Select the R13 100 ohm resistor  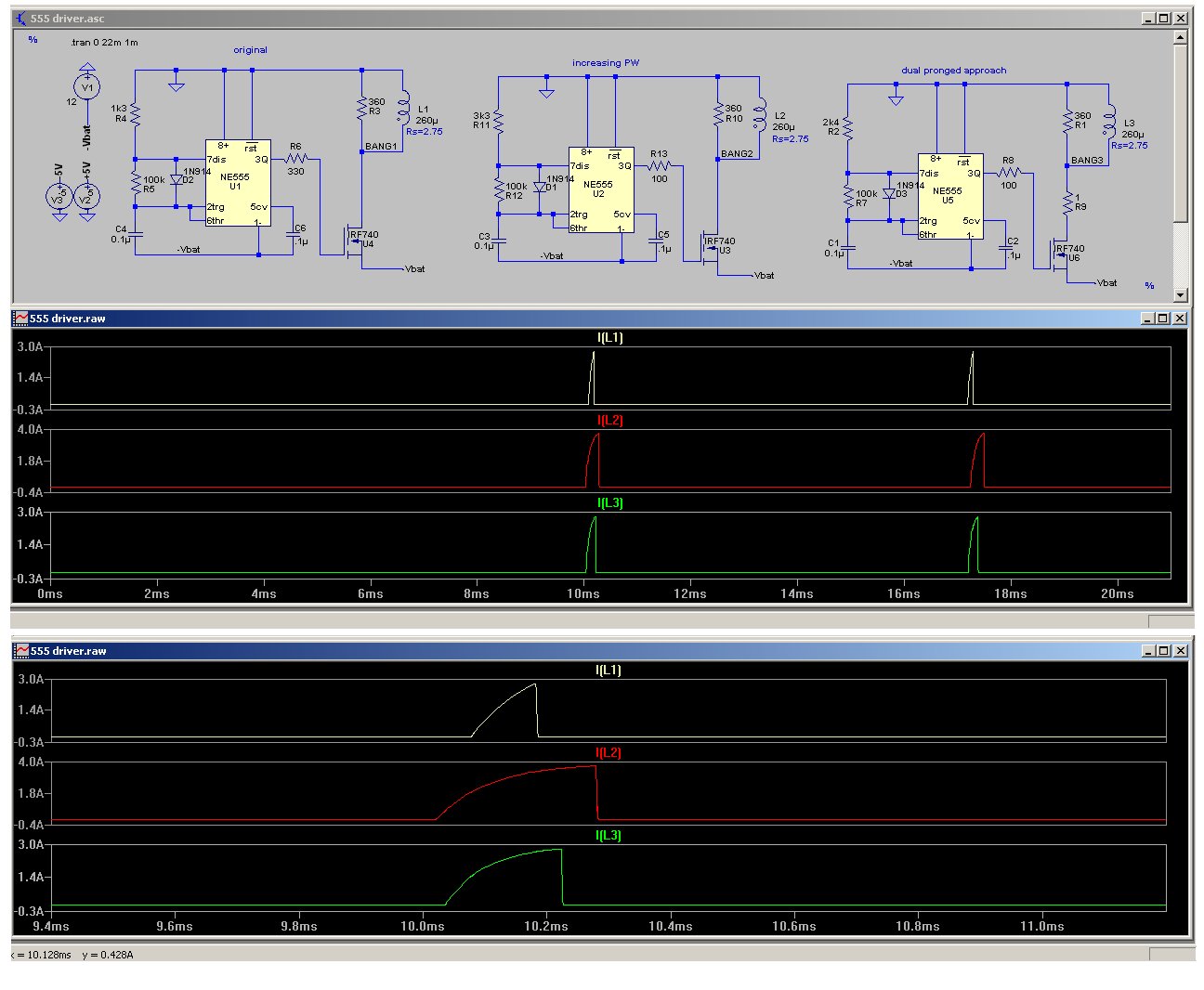point(659,166)
